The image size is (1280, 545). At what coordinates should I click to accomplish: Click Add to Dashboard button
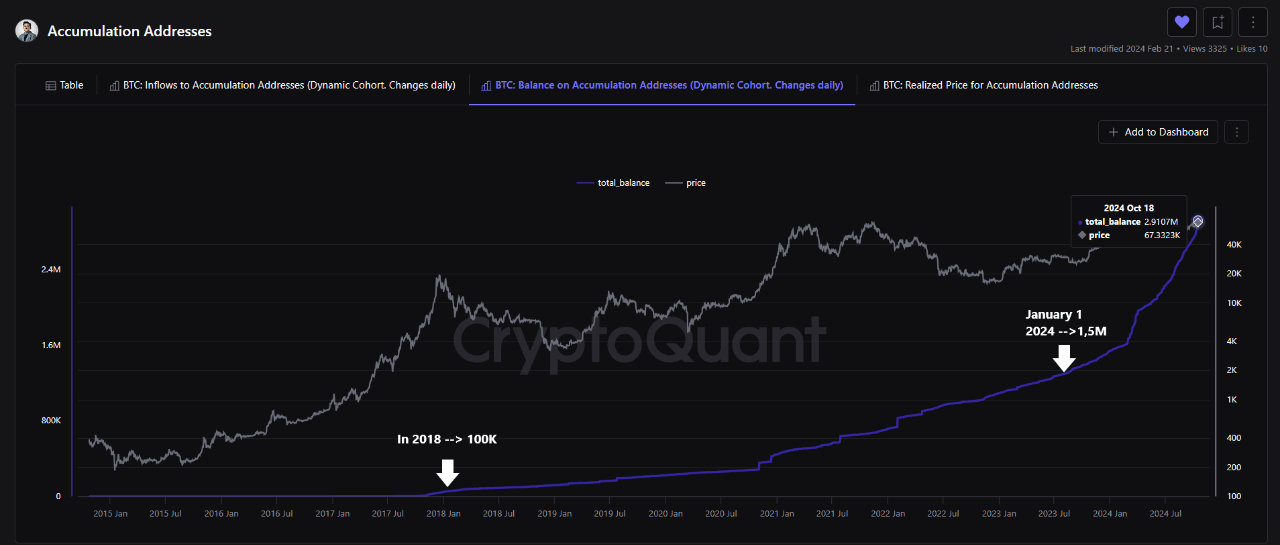tap(1158, 132)
